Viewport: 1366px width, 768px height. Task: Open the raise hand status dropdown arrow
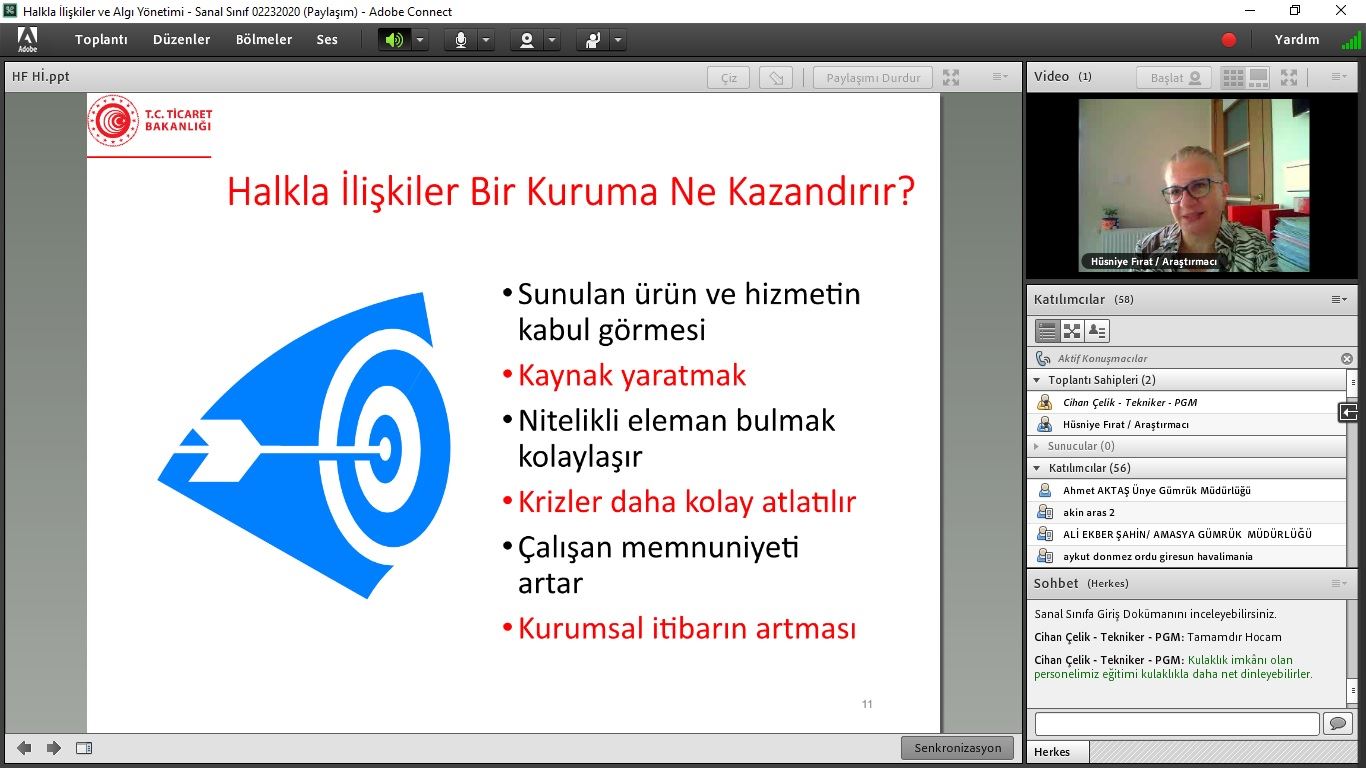tap(619, 40)
